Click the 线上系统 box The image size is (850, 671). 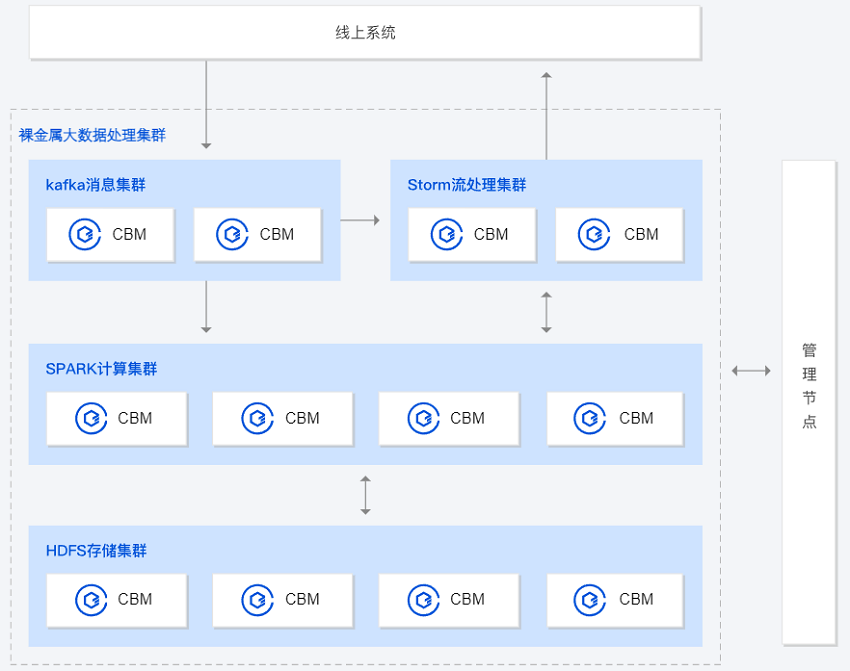coord(365,33)
